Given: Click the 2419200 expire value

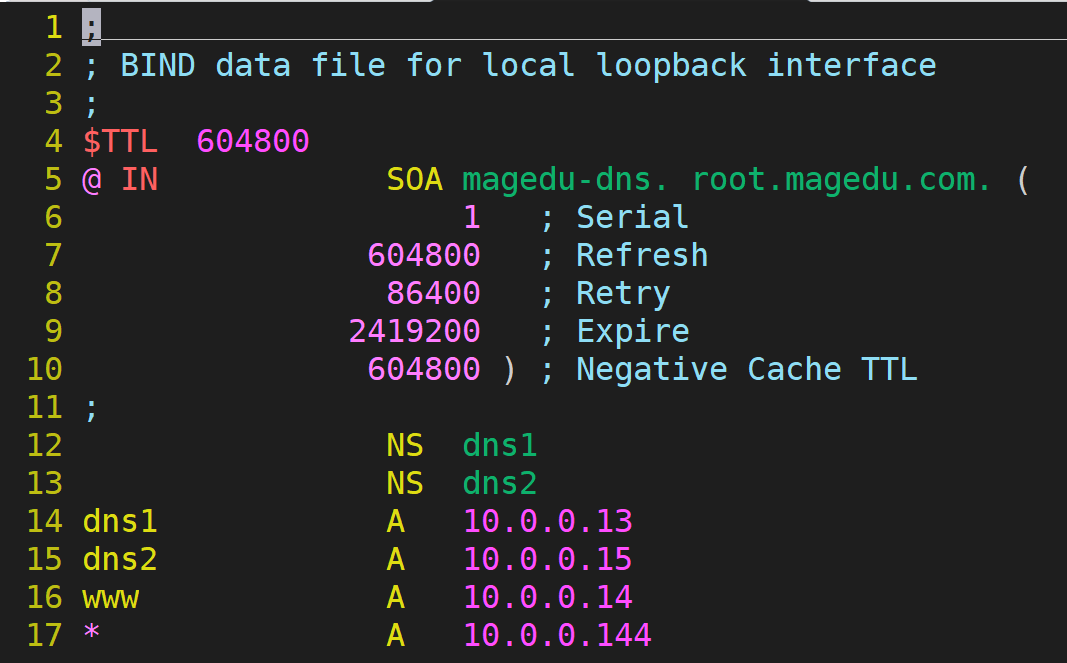Looking at the screenshot, I should (x=414, y=332).
